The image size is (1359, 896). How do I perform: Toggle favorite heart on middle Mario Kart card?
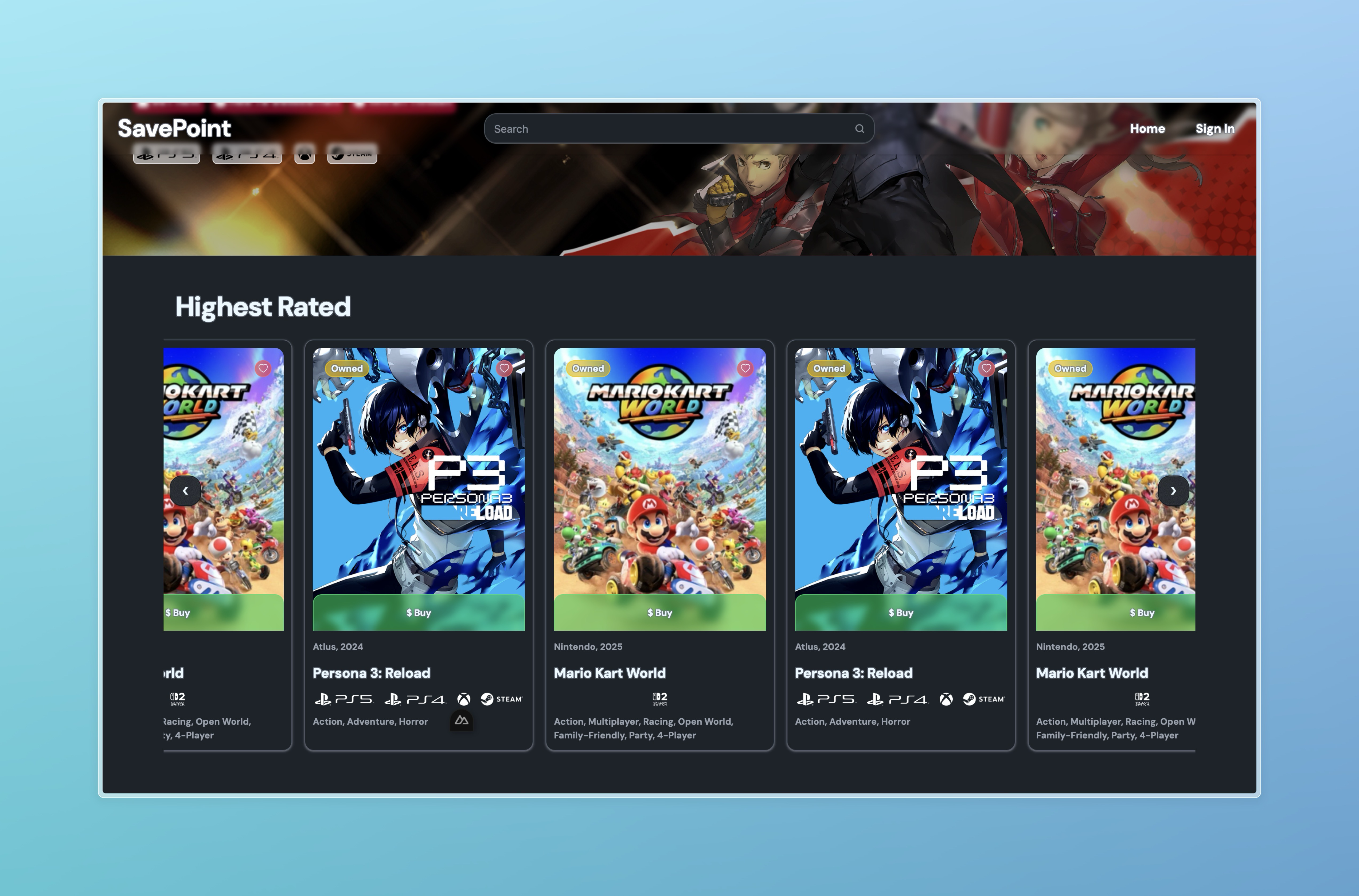pyautogui.click(x=745, y=368)
